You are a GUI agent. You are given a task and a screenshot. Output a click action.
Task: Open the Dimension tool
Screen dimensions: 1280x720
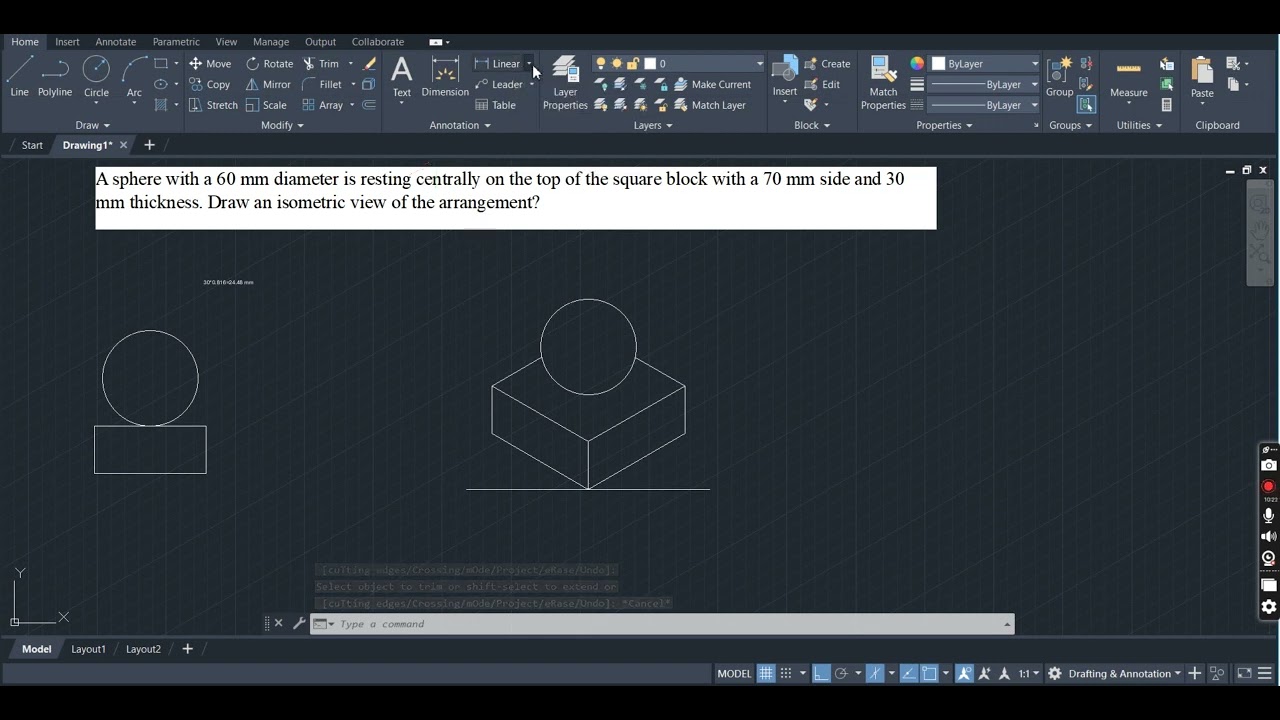445,77
